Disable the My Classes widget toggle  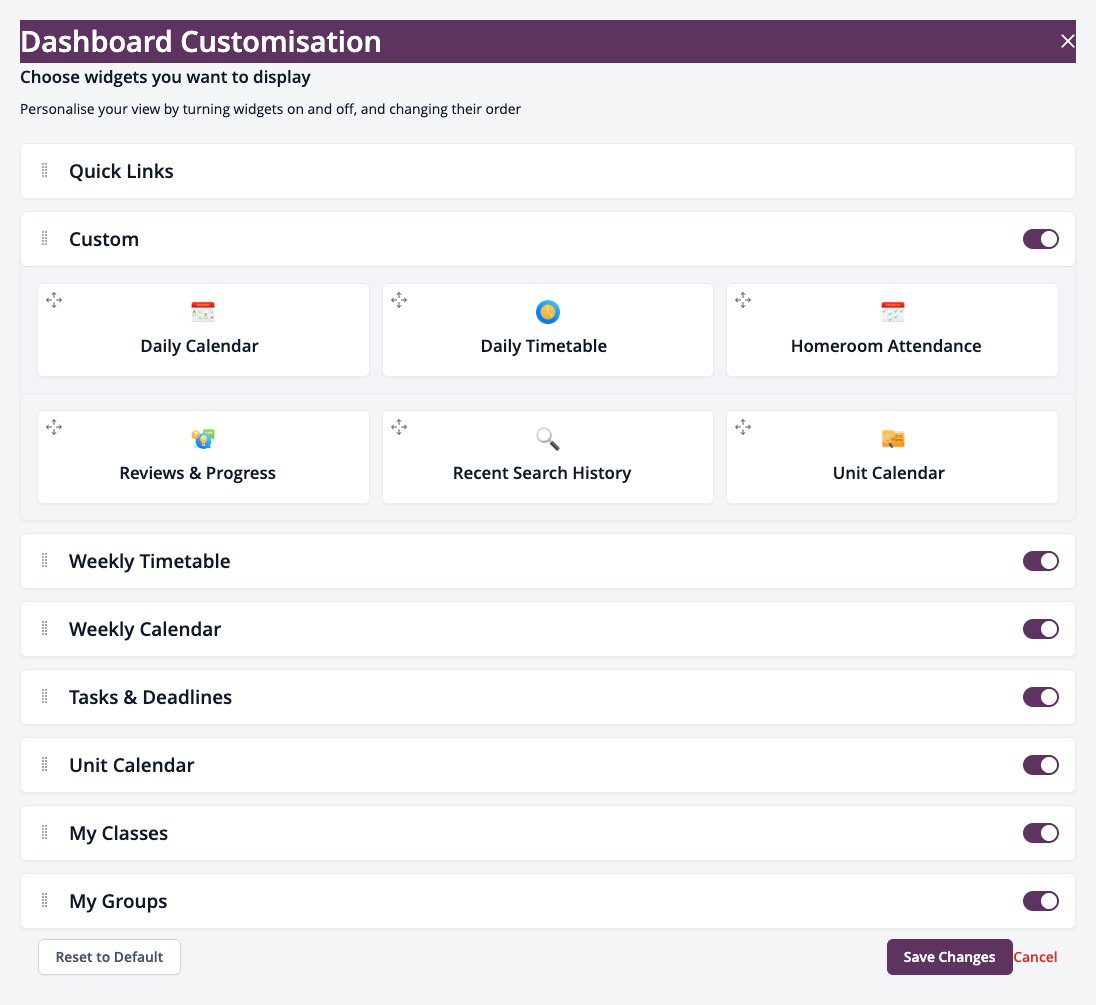coord(1040,833)
